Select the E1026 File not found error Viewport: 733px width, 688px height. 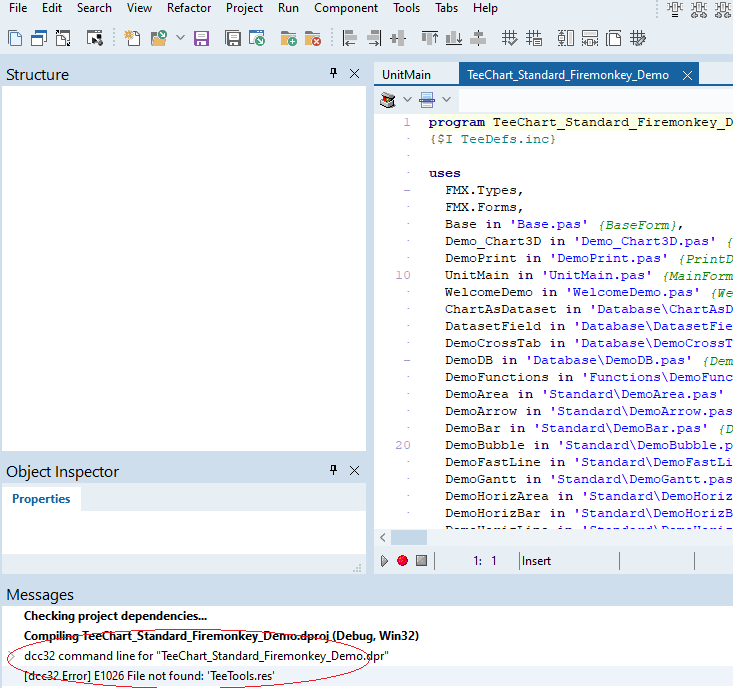149,676
